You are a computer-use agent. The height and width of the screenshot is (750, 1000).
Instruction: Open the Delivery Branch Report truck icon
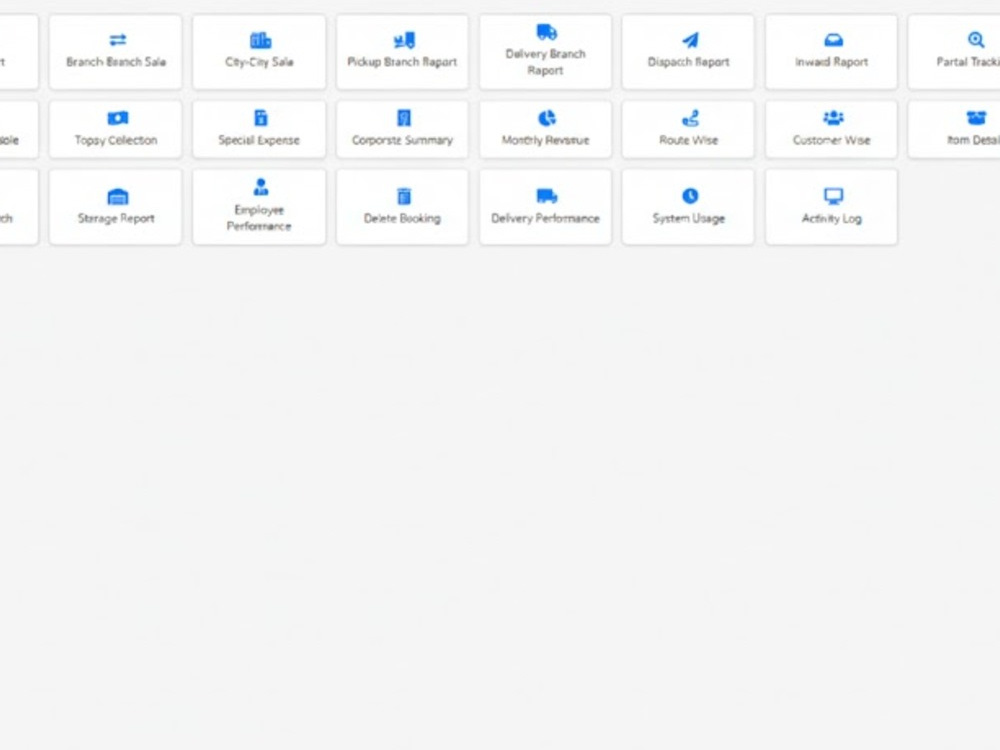[x=547, y=32]
